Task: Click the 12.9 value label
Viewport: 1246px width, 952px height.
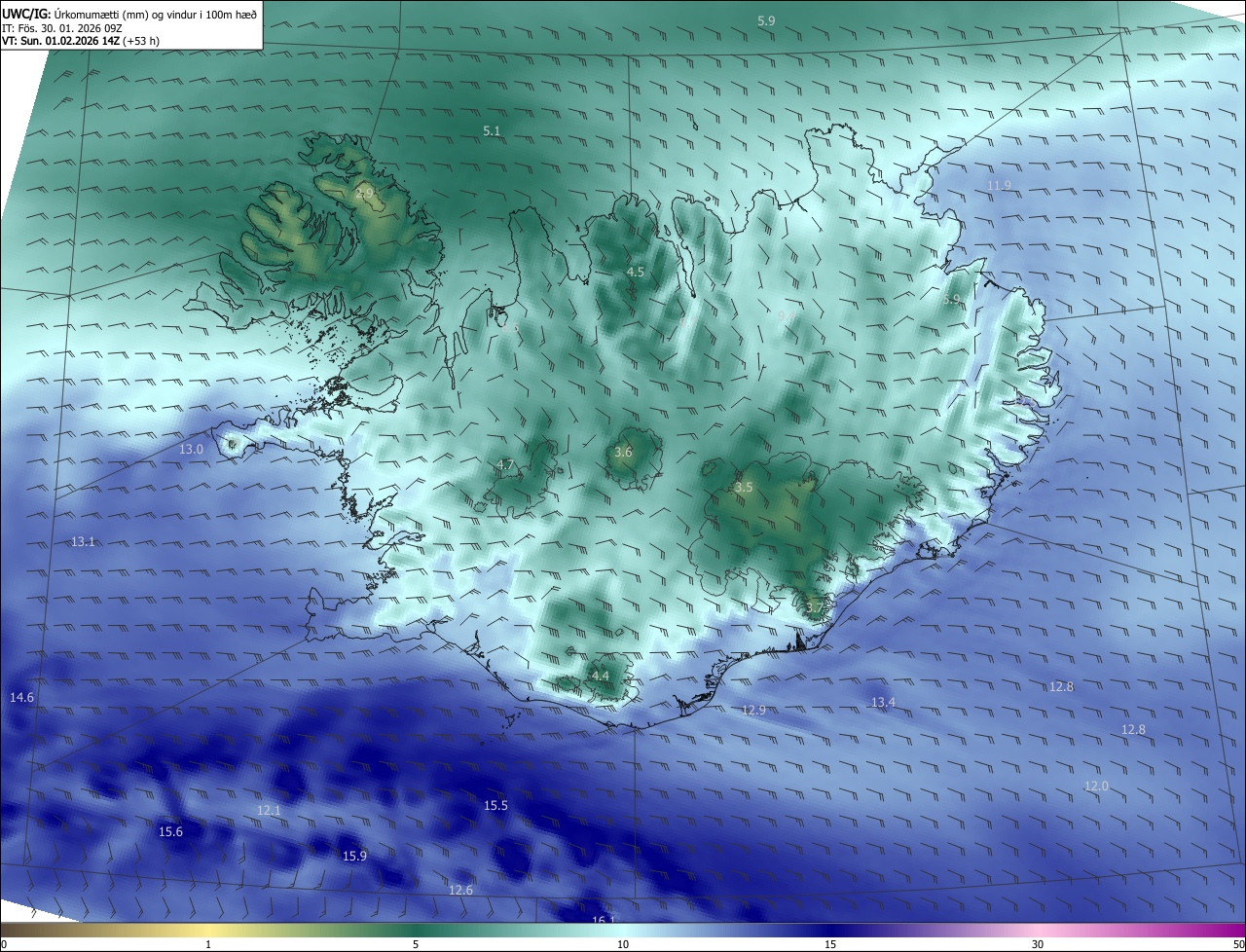Action: (x=753, y=710)
